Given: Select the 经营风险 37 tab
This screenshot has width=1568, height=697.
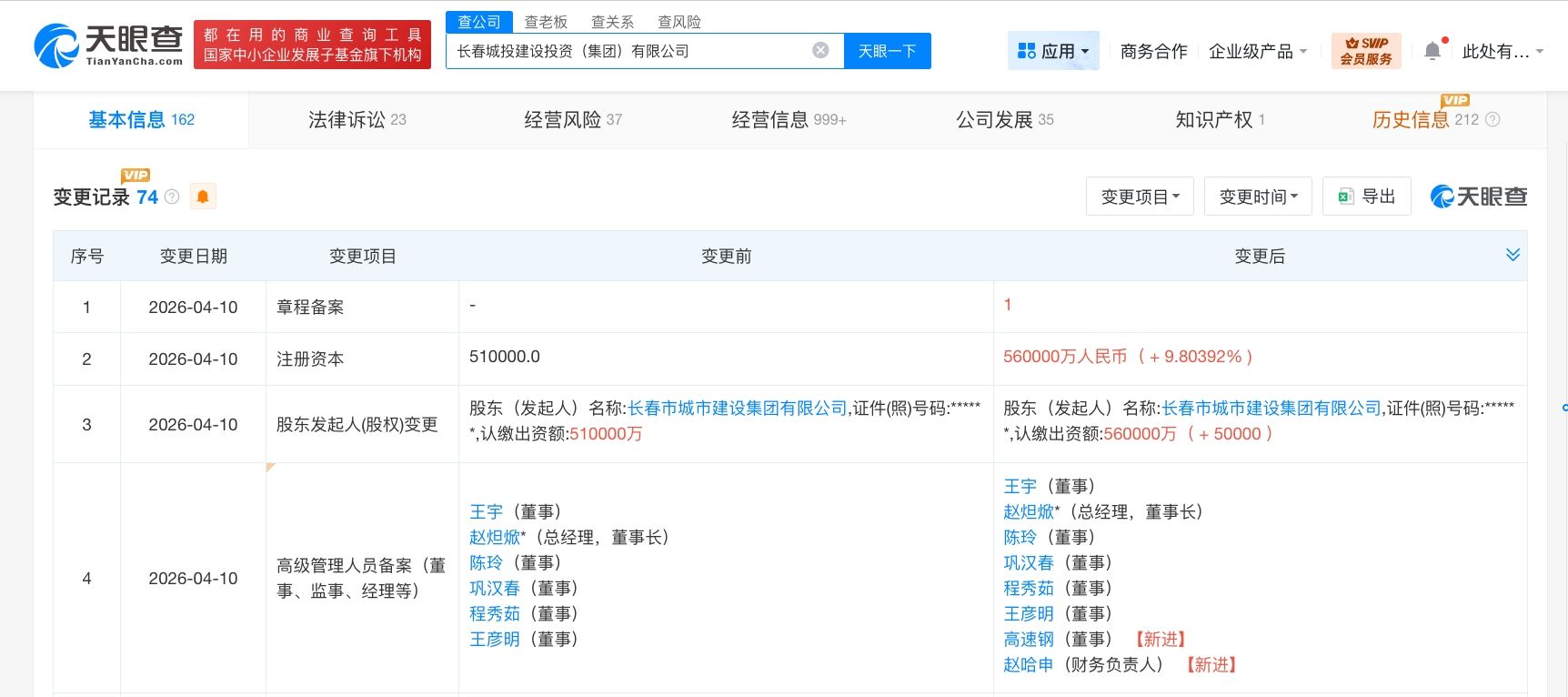Looking at the screenshot, I should click(573, 119).
